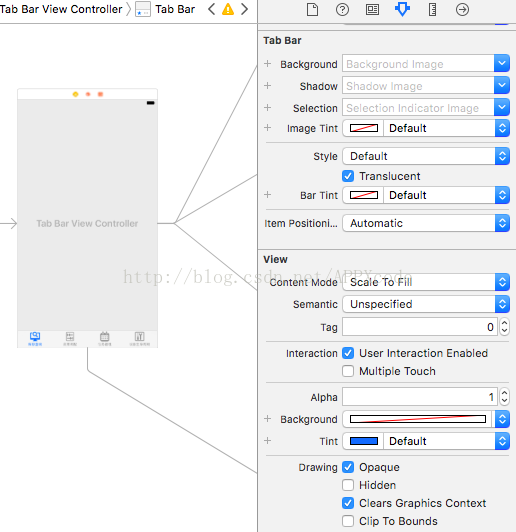Click the Alpha stepper arrows
This screenshot has width=516, height=532.
tap(504, 397)
